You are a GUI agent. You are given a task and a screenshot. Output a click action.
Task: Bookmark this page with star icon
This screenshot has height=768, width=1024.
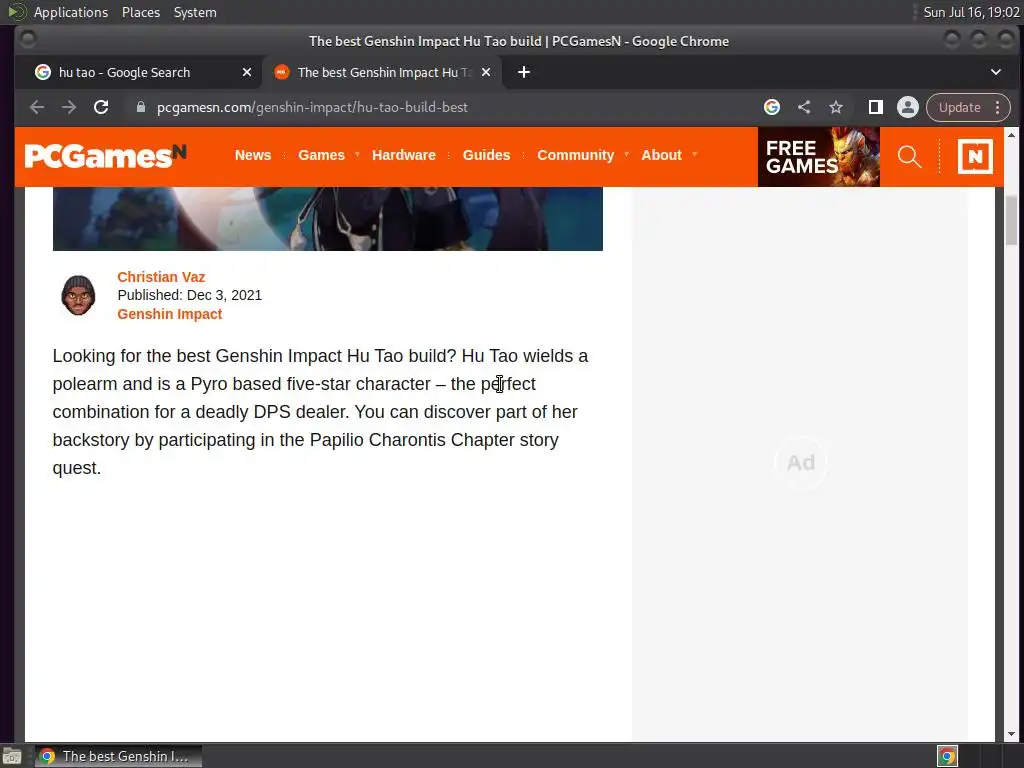(836, 107)
